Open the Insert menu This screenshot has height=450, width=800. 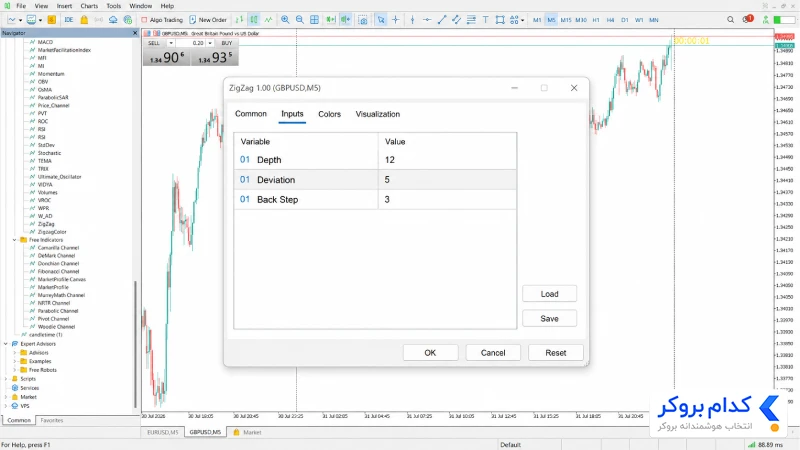pos(64,6)
